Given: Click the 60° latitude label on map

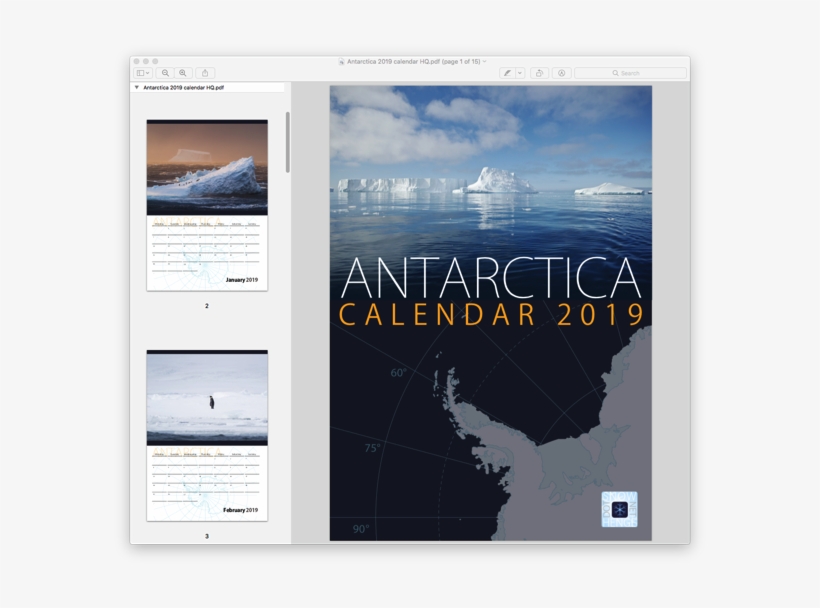Looking at the screenshot, I should tap(398, 373).
